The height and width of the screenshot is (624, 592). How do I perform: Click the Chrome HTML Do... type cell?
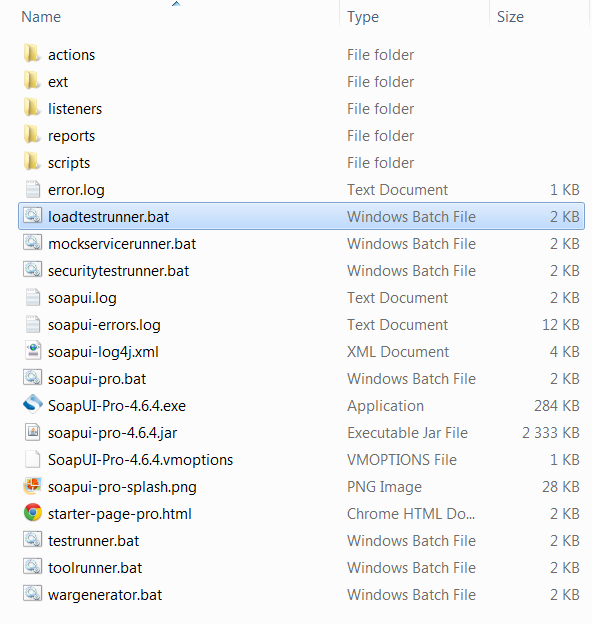(411, 514)
